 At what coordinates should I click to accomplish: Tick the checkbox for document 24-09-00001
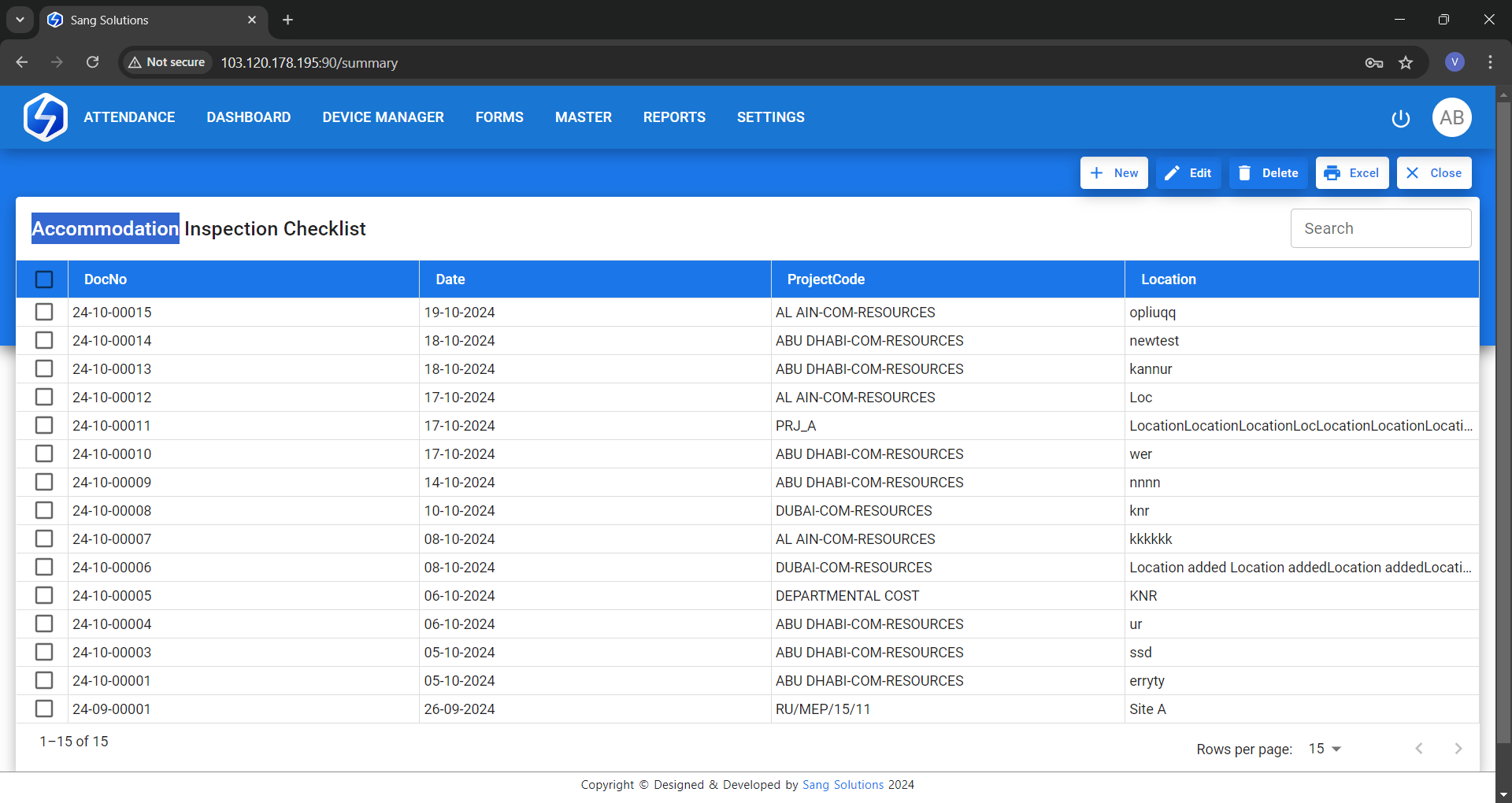(44, 709)
